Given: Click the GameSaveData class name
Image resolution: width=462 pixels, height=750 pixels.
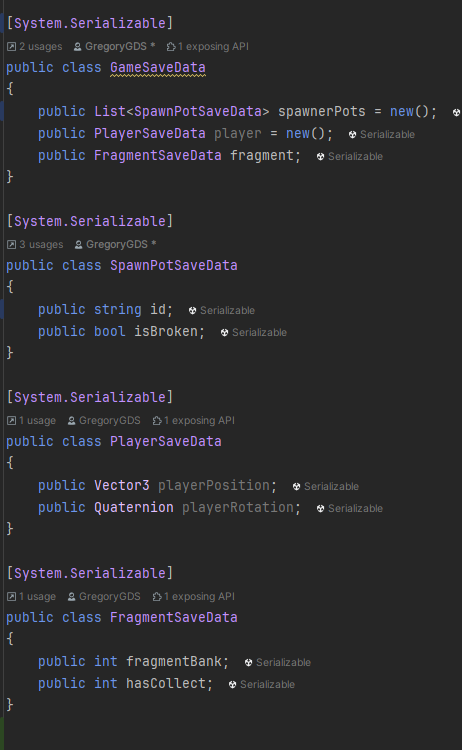Looking at the screenshot, I should coord(158,67).
